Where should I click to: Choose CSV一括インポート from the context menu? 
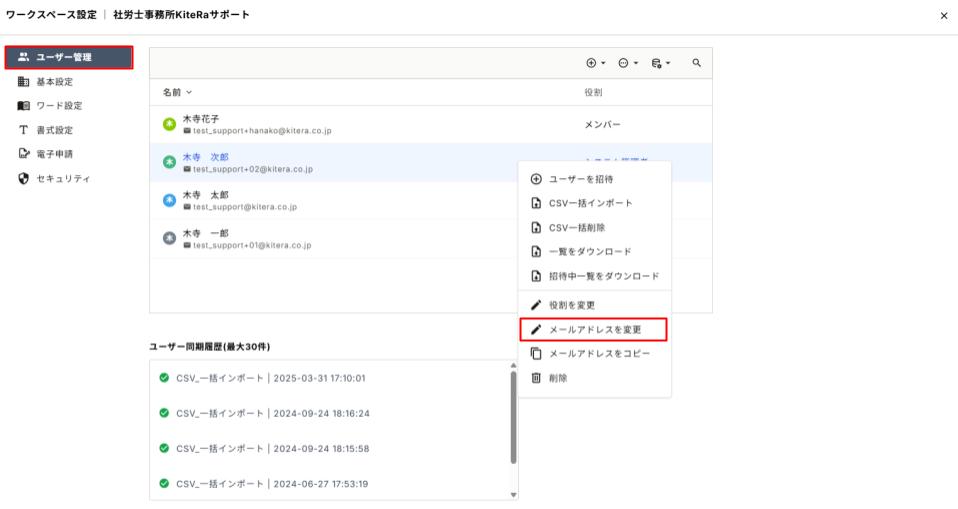click(594, 203)
